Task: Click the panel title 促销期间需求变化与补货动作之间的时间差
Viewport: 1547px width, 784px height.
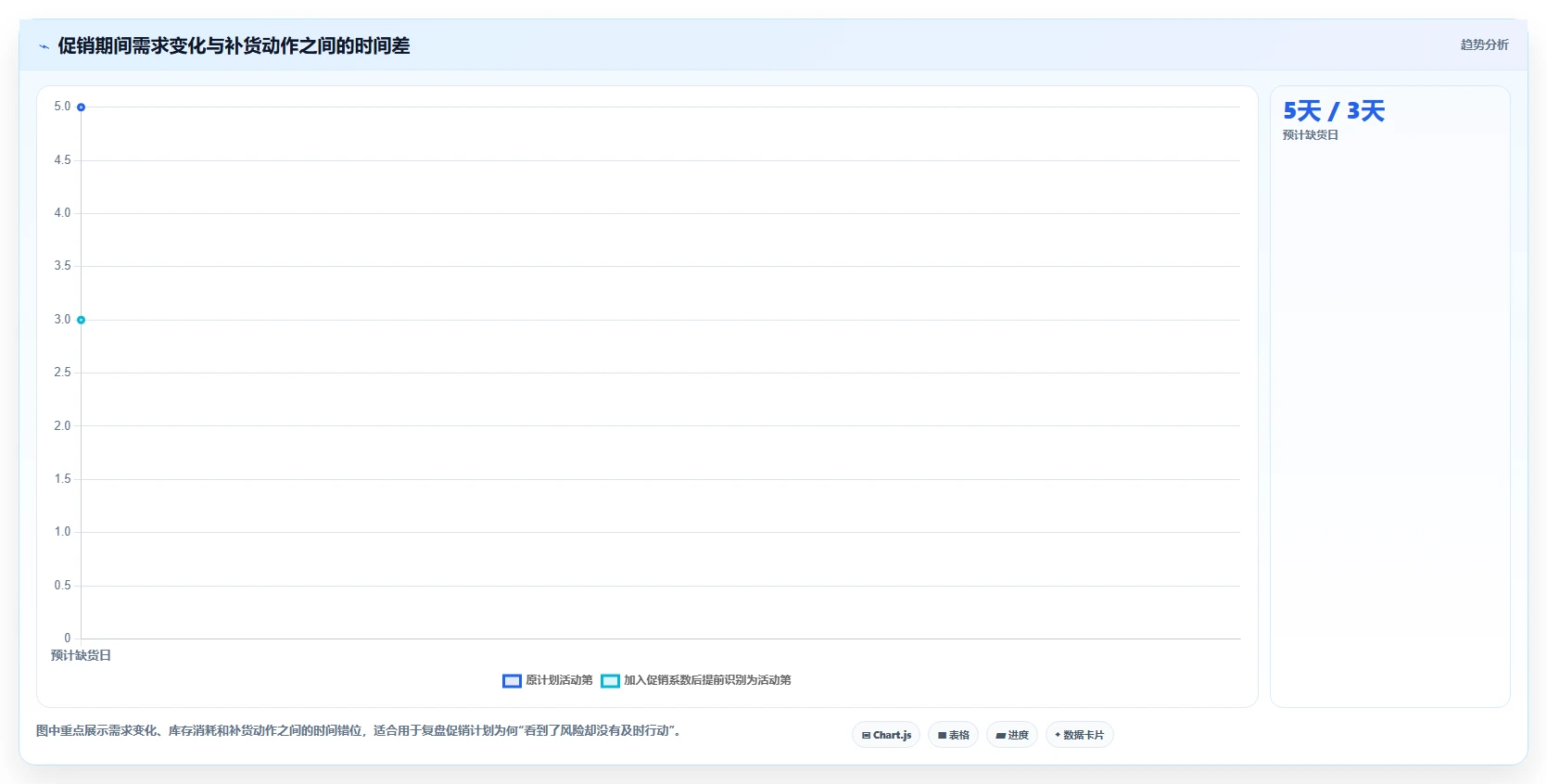Action: tap(234, 45)
